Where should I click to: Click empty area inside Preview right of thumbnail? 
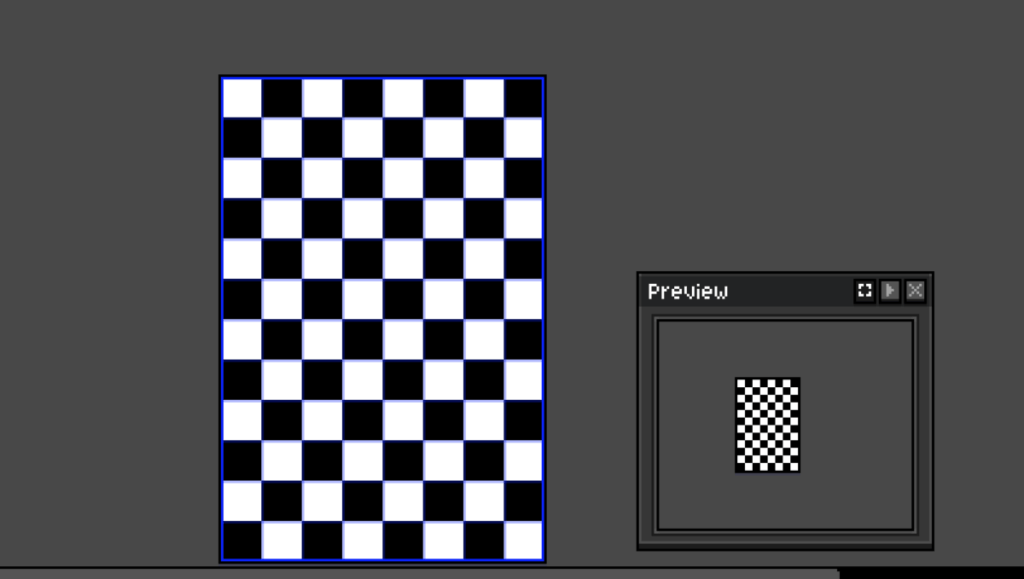(855, 424)
